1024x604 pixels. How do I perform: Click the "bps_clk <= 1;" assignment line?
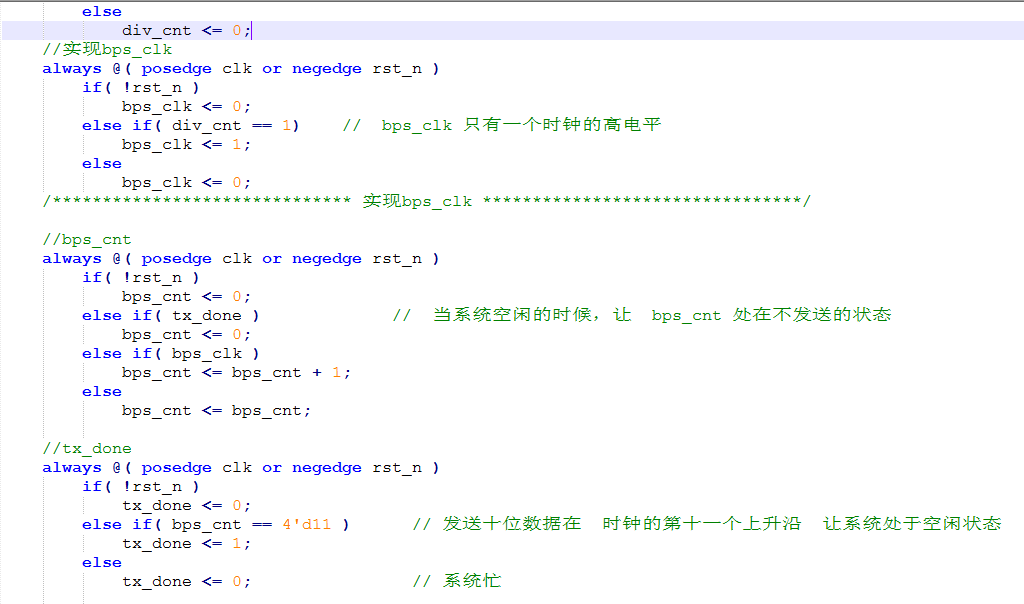186,145
